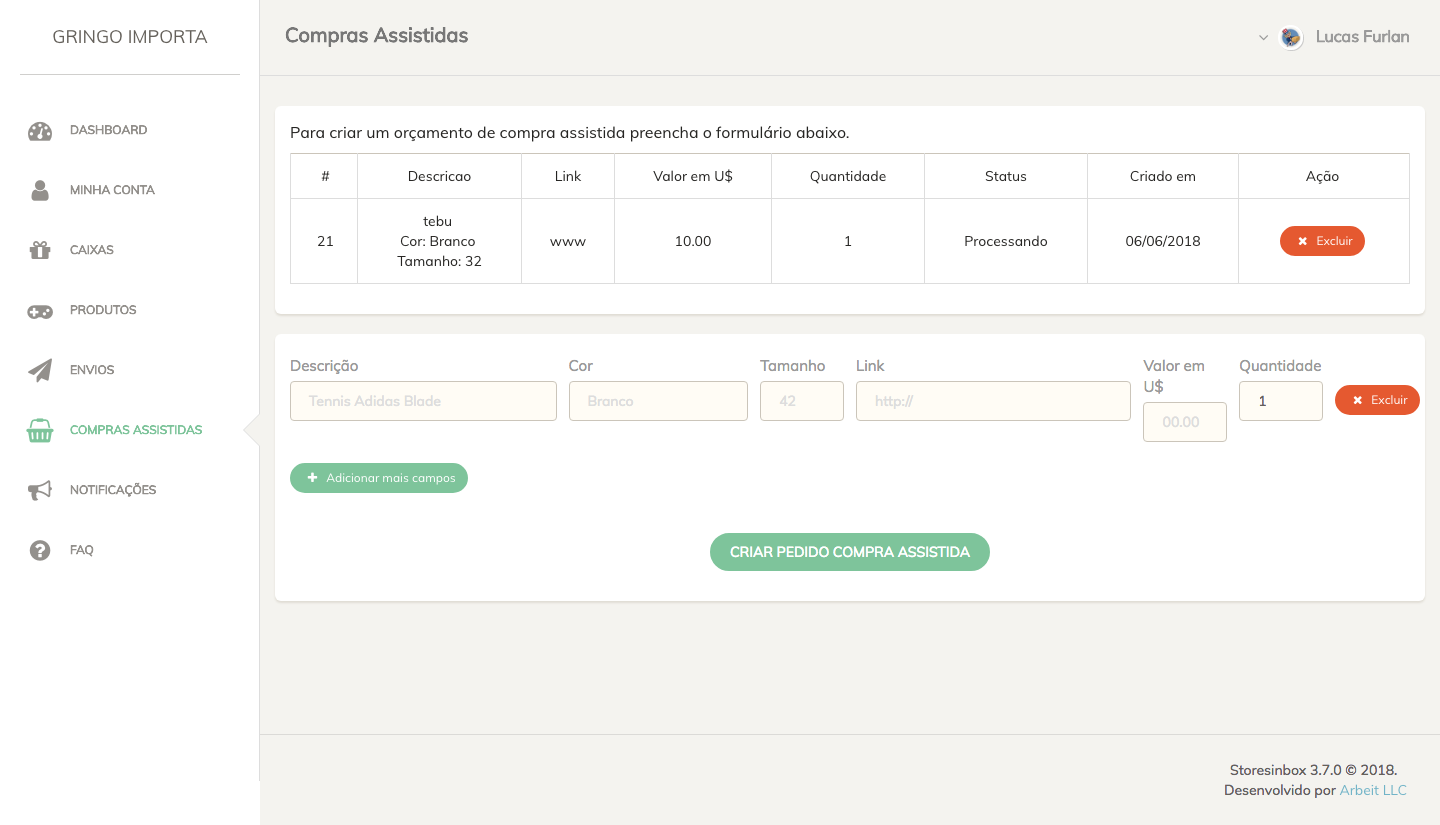Open the FAQ question mark icon
The width and height of the screenshot is (1440, 825).
[x=40, y=550]
